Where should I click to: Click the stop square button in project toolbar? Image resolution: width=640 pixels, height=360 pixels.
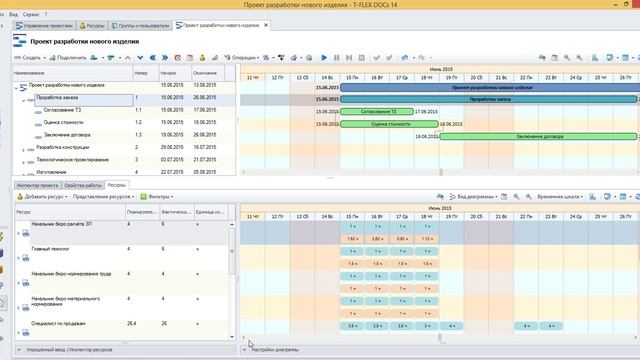click(x=362, y=58)
